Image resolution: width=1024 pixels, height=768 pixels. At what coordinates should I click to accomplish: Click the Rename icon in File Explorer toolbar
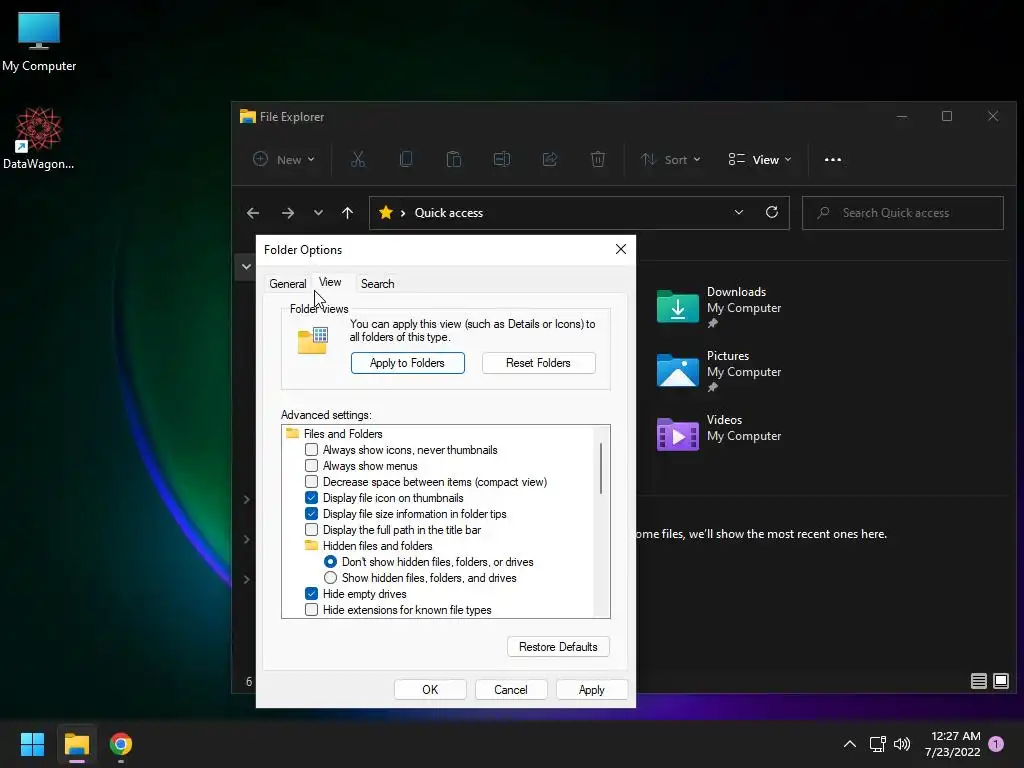click(502, 159)
